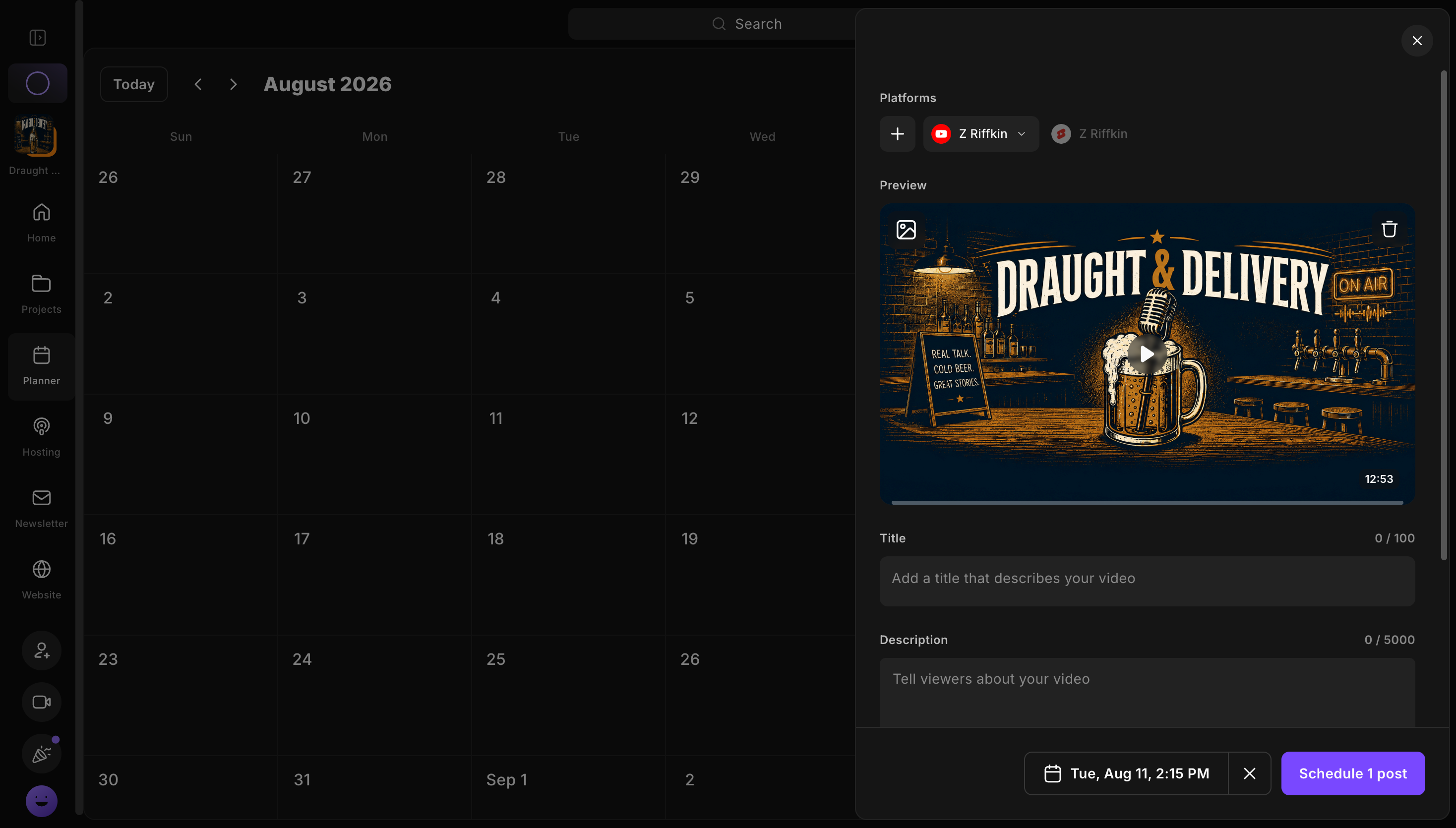Click the August 2026 heading
The width and height of the screenshot is (1456, 828).
coord(327,84)
